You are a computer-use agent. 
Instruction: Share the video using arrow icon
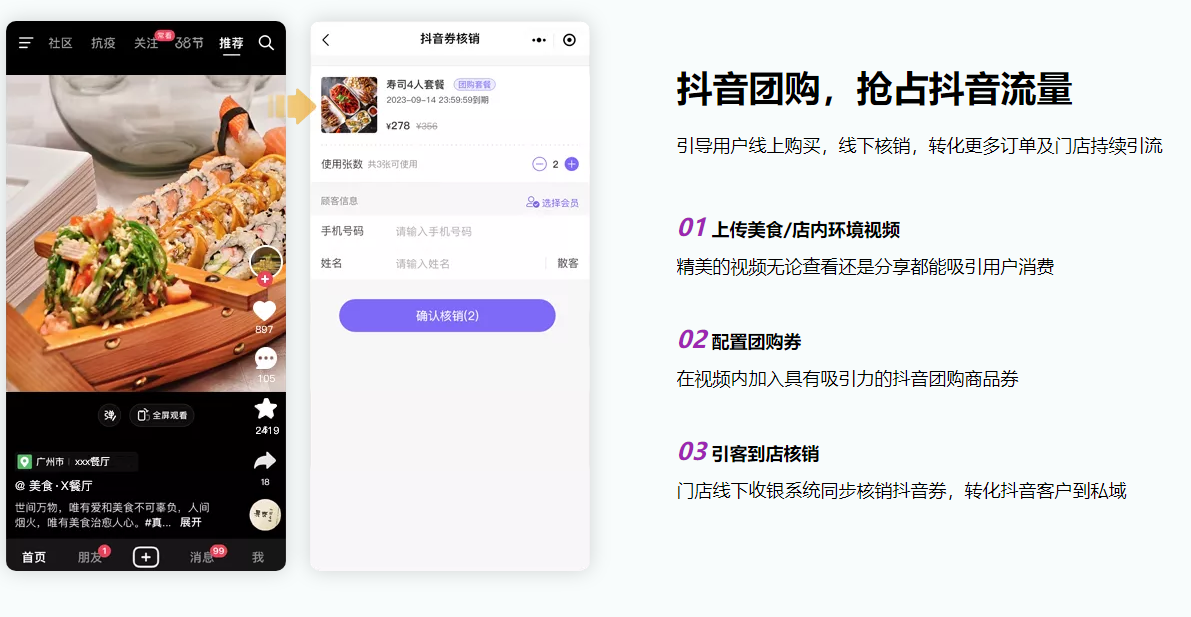pos(265,461)
